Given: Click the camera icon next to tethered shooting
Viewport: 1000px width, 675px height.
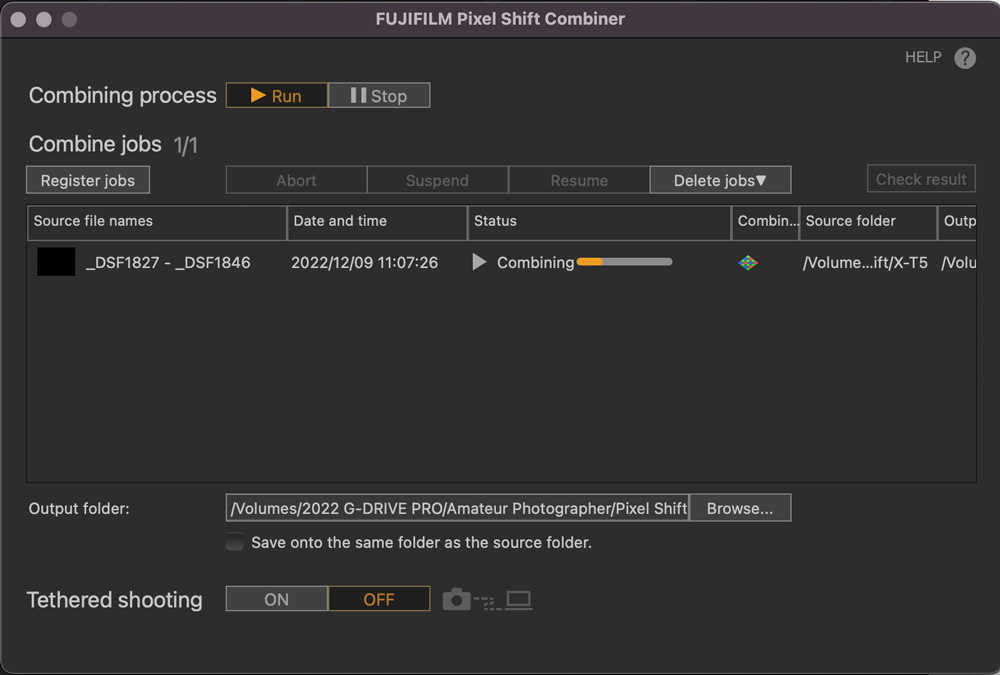Looking at the screenshot, I should (x=456, y=599).
